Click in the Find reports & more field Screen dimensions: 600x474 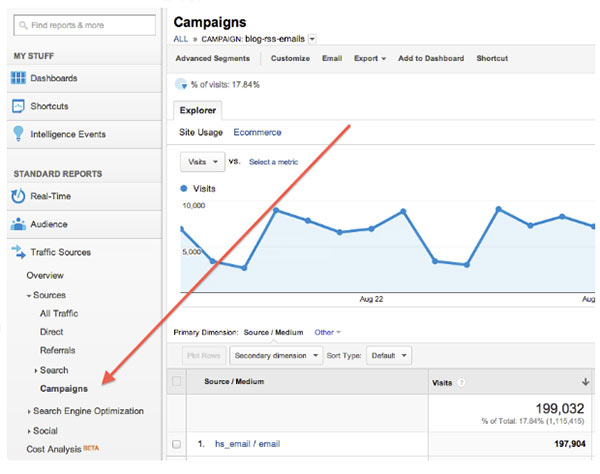tap(85, 25)
